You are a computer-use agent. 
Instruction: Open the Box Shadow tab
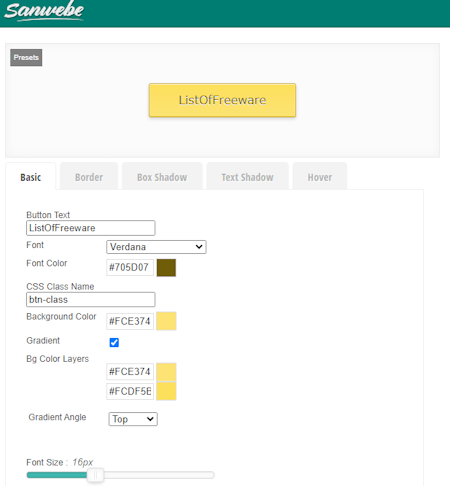point(162,177)
